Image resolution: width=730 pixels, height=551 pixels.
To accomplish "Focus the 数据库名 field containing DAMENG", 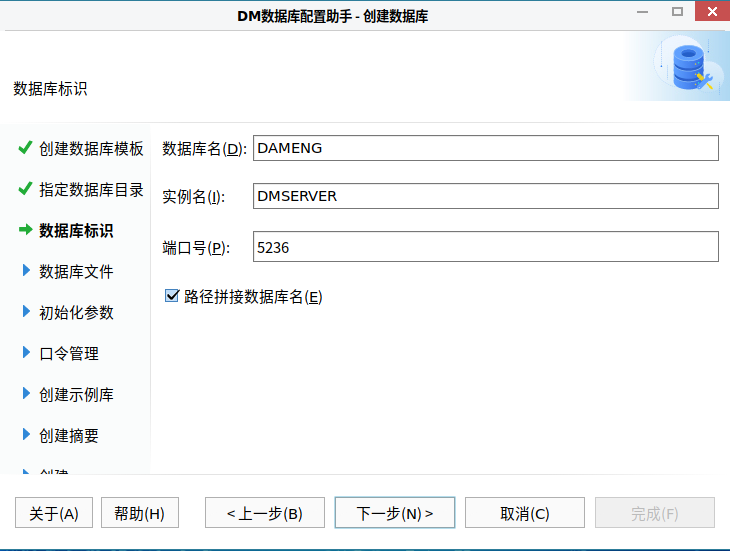I will (x=486, y=148).
